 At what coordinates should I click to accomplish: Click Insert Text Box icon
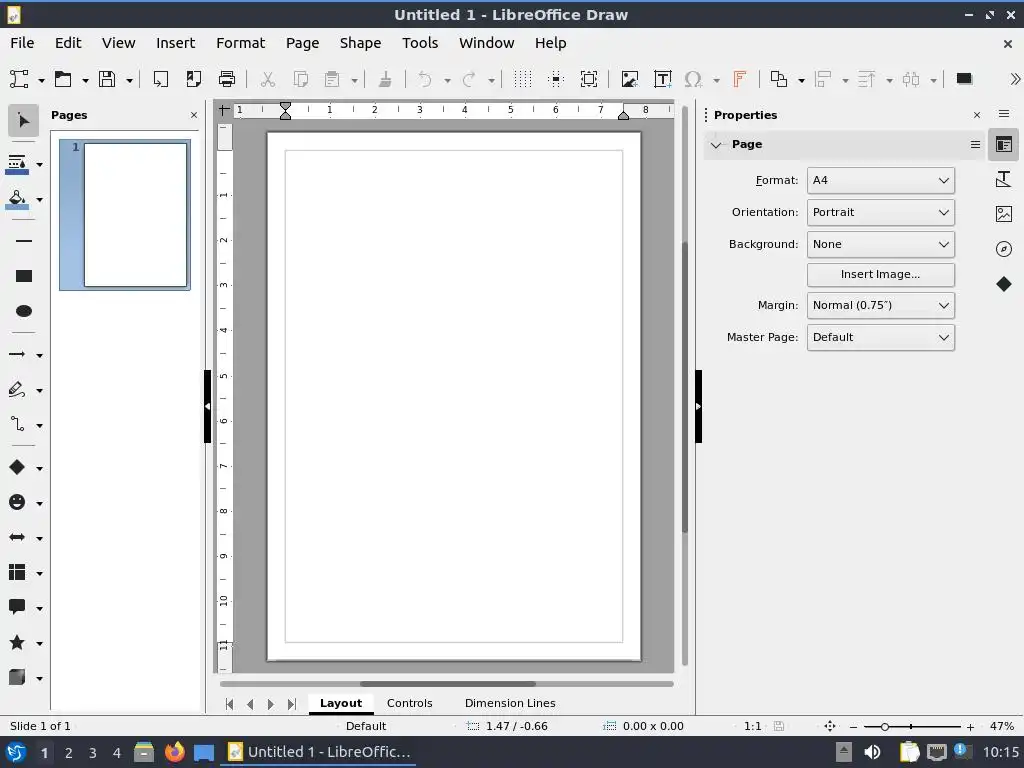pyautogui.click(x=663, y=79)
